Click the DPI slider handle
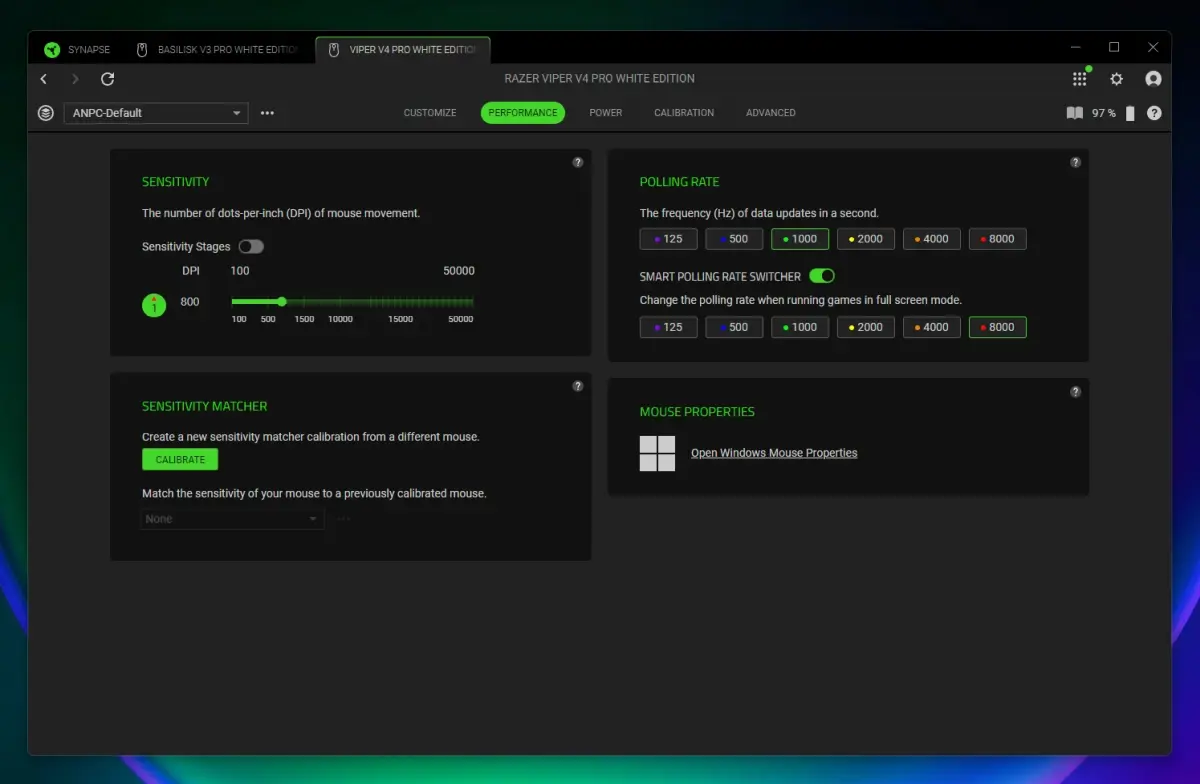Image resolution: width=1200 pixels, height=784 pixels. click(x=282, y=301)
